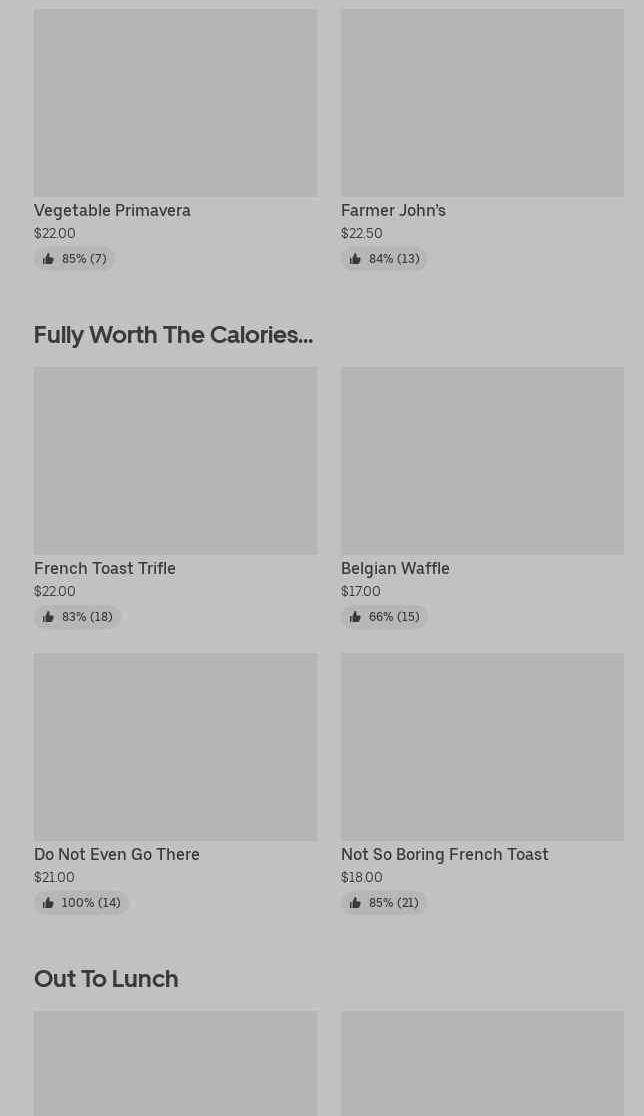
Task: Select the Belgian Waffle title
Action: (x=395, y=569)
